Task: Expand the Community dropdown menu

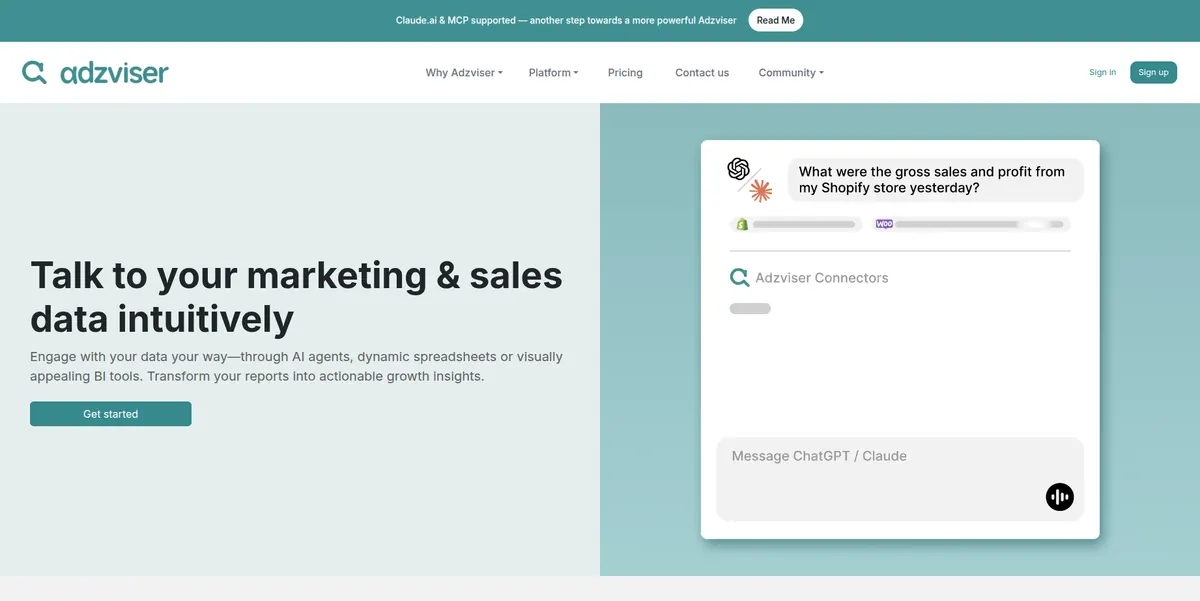Action: 791,73
